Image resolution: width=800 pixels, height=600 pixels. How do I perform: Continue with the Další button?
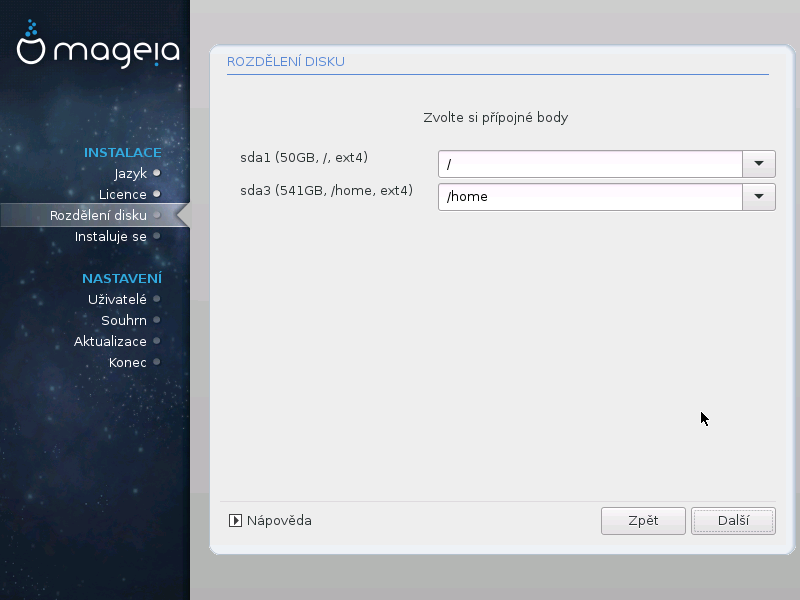[x=733, y=521]
